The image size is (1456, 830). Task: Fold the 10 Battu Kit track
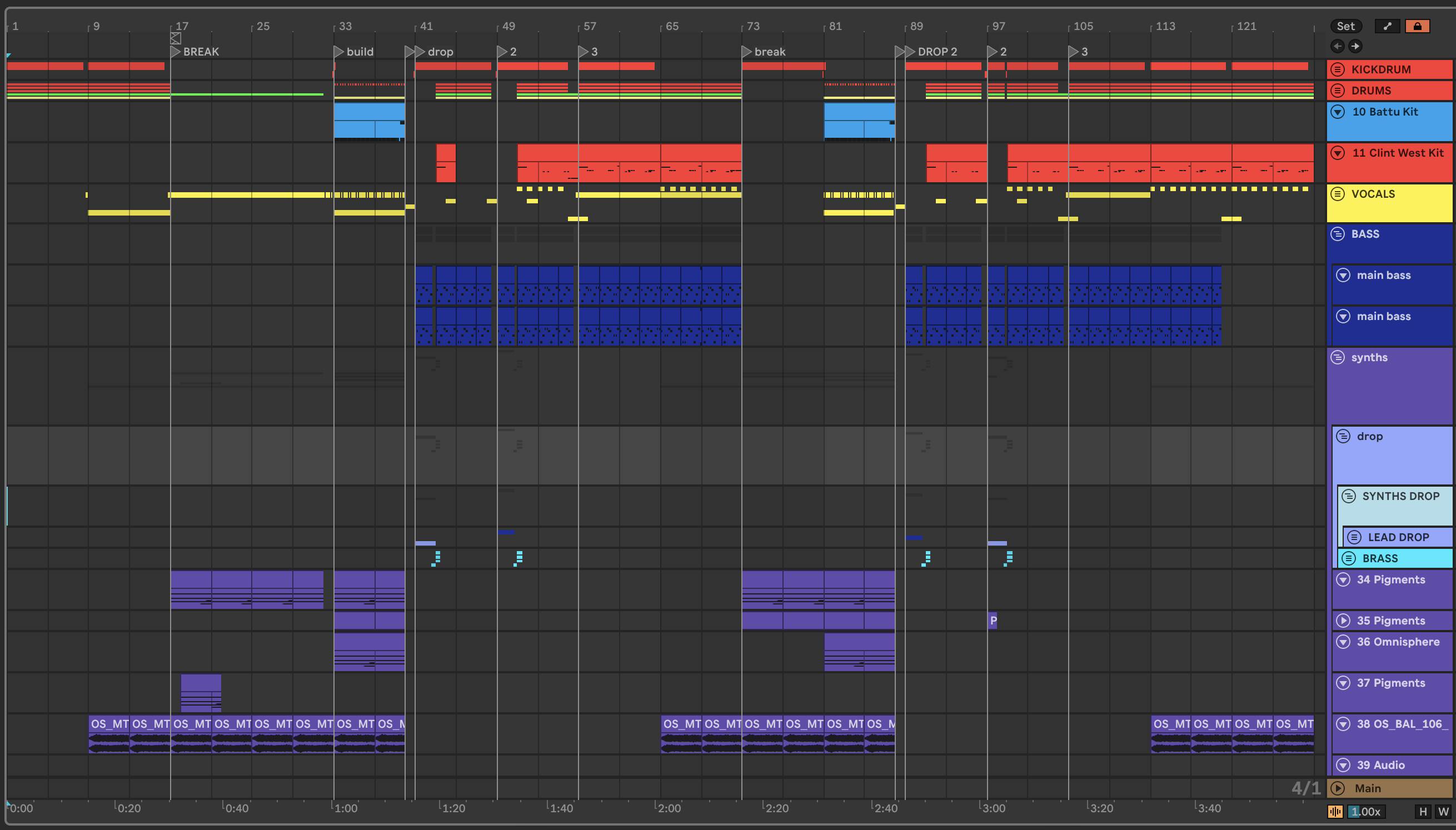click(x=1338, y=112)
